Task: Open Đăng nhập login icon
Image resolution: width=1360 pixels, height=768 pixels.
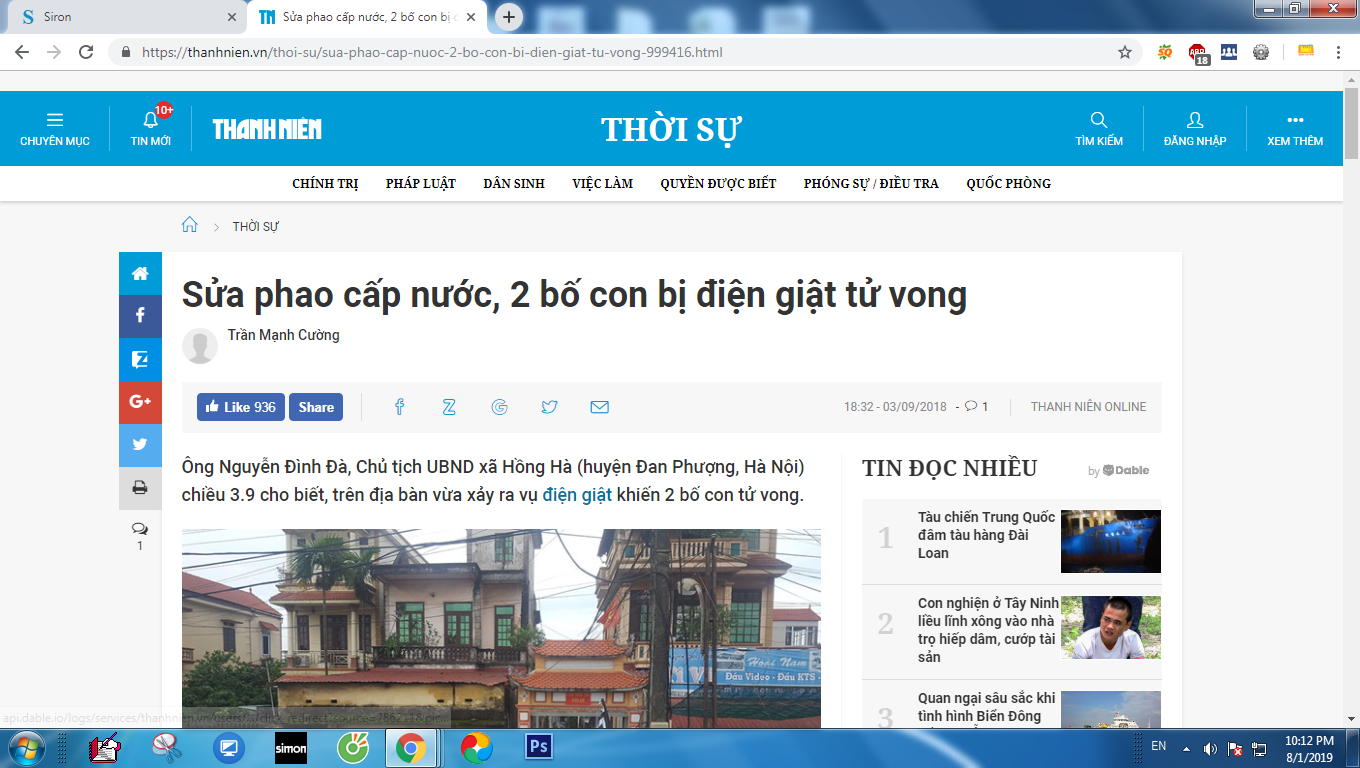Action: 1195,129
